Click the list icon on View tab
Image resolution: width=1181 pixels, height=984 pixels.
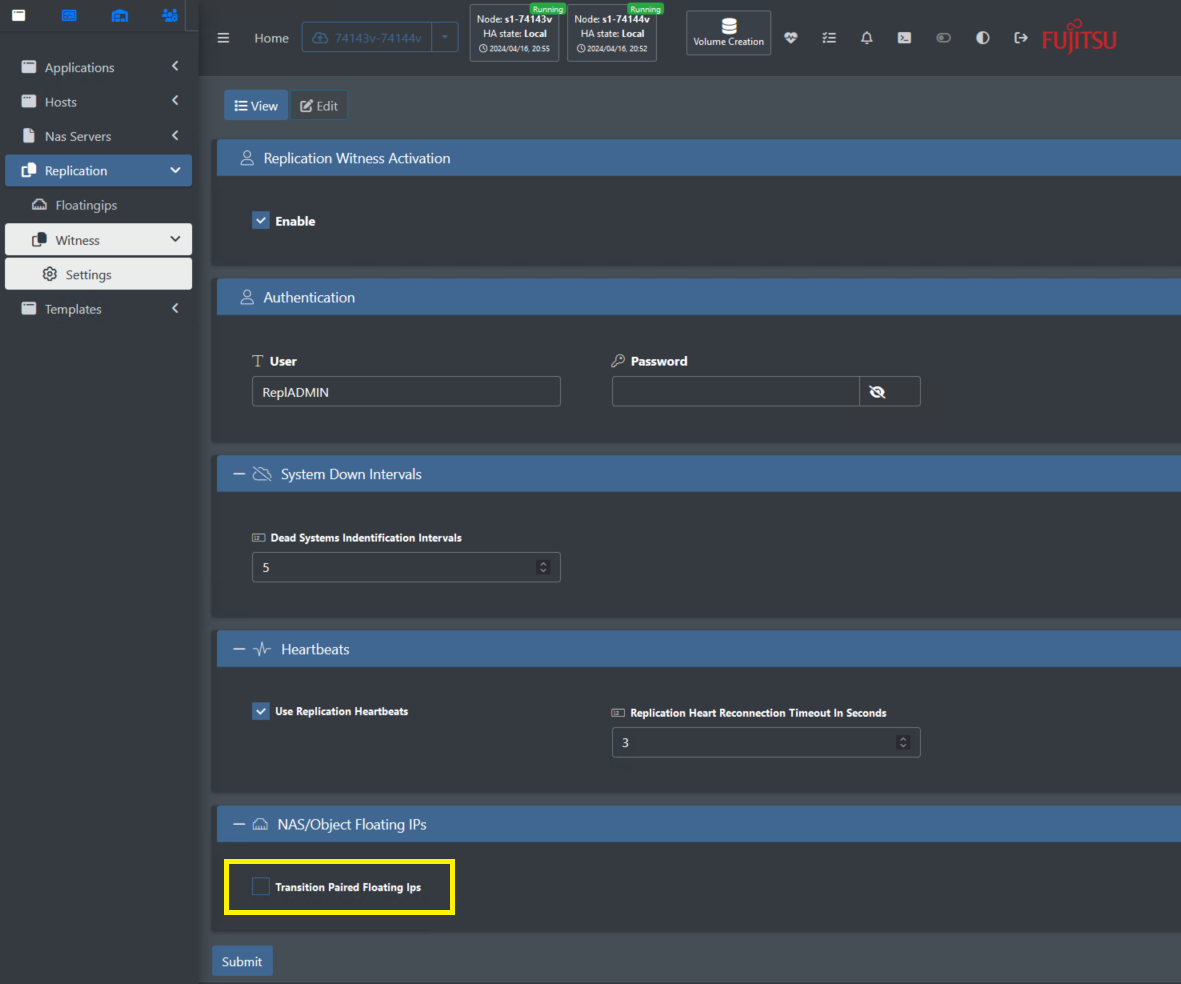click(x=241, y=106)
